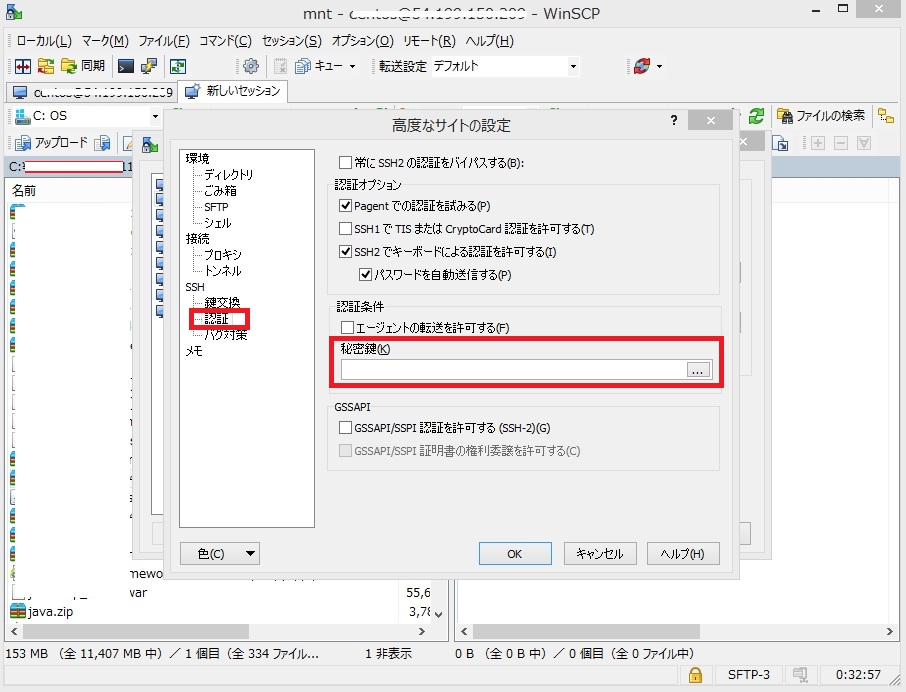Image resolution: width=906 pixels, height=692 pixels.
Task: Open the 転送設定 transfer settings combo box
Action: [504, 66]
